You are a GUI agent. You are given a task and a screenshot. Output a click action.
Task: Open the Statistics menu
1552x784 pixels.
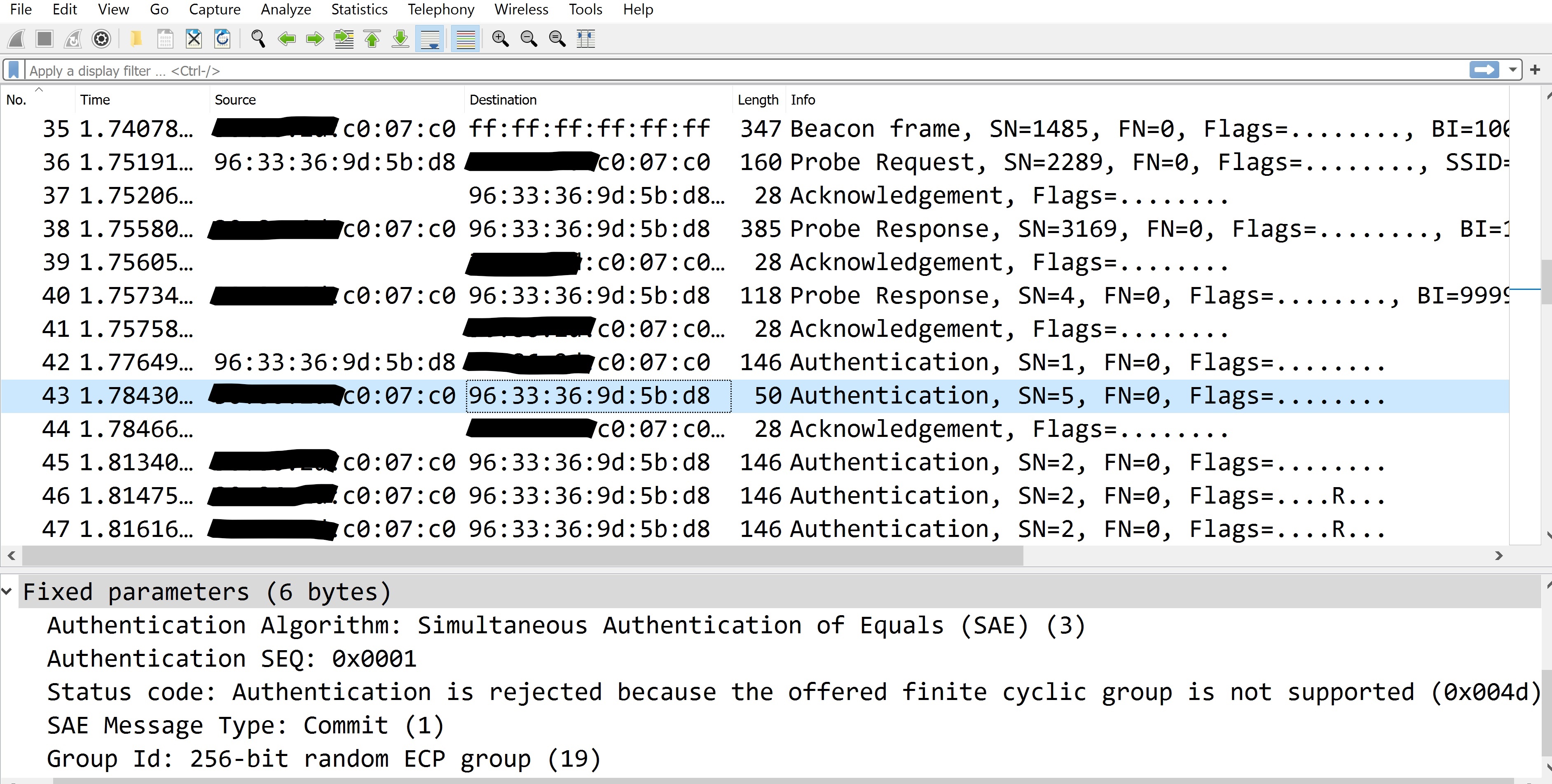[x=359, y=9]
